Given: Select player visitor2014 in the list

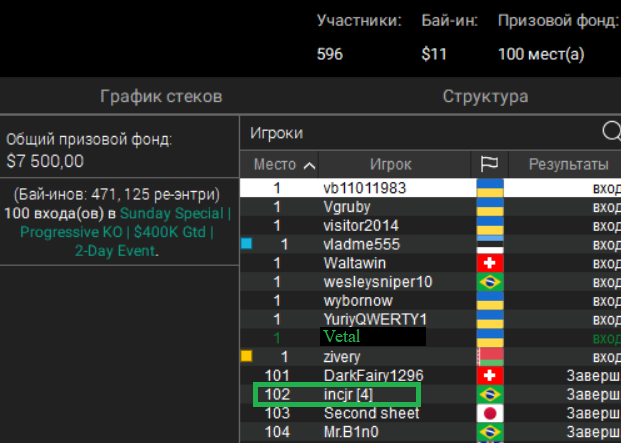Looking at the screenshot, I should tap(361, 225).
